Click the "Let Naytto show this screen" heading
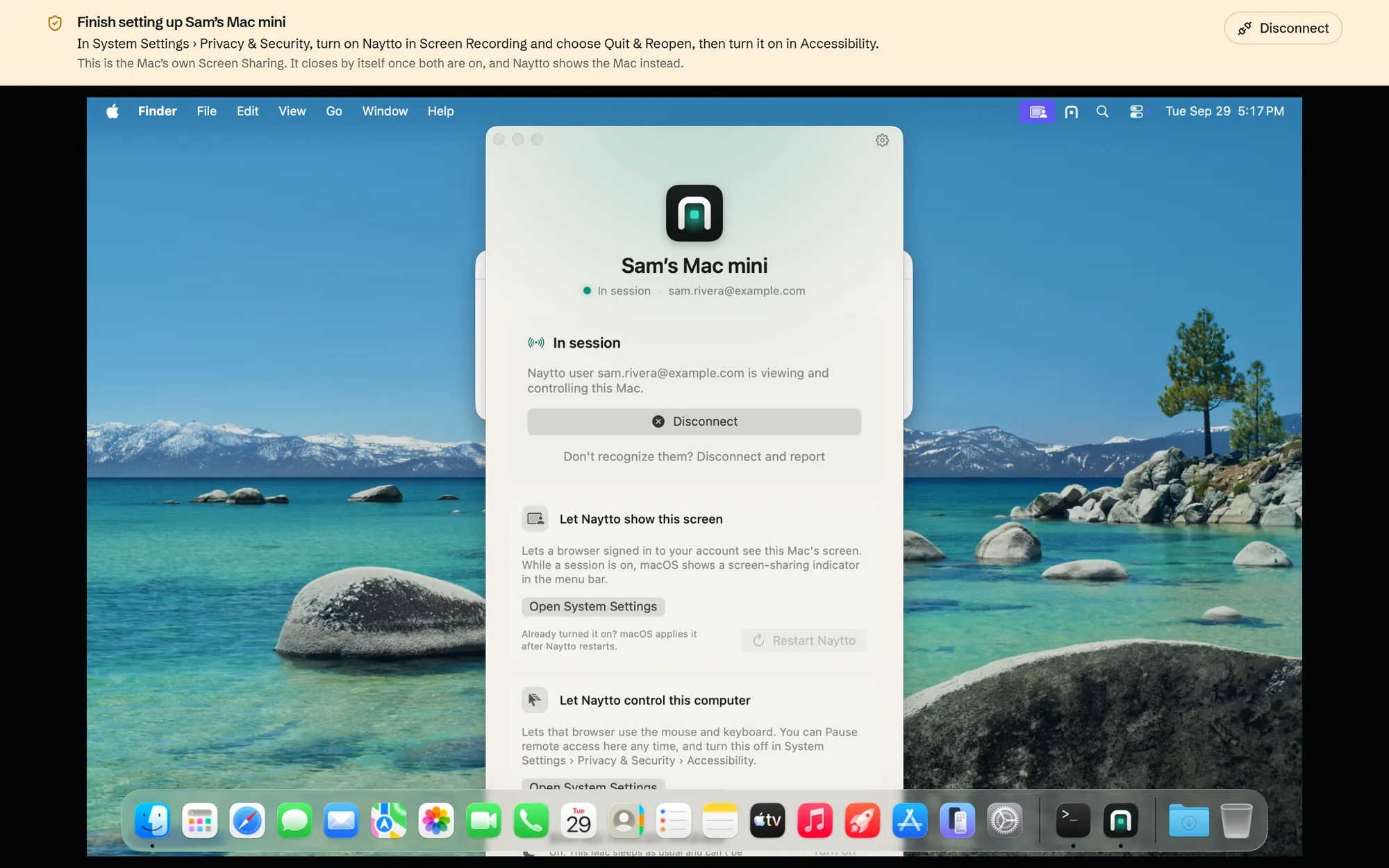The height and width of the screenshot is (868, 1389). tap(641, 519)
